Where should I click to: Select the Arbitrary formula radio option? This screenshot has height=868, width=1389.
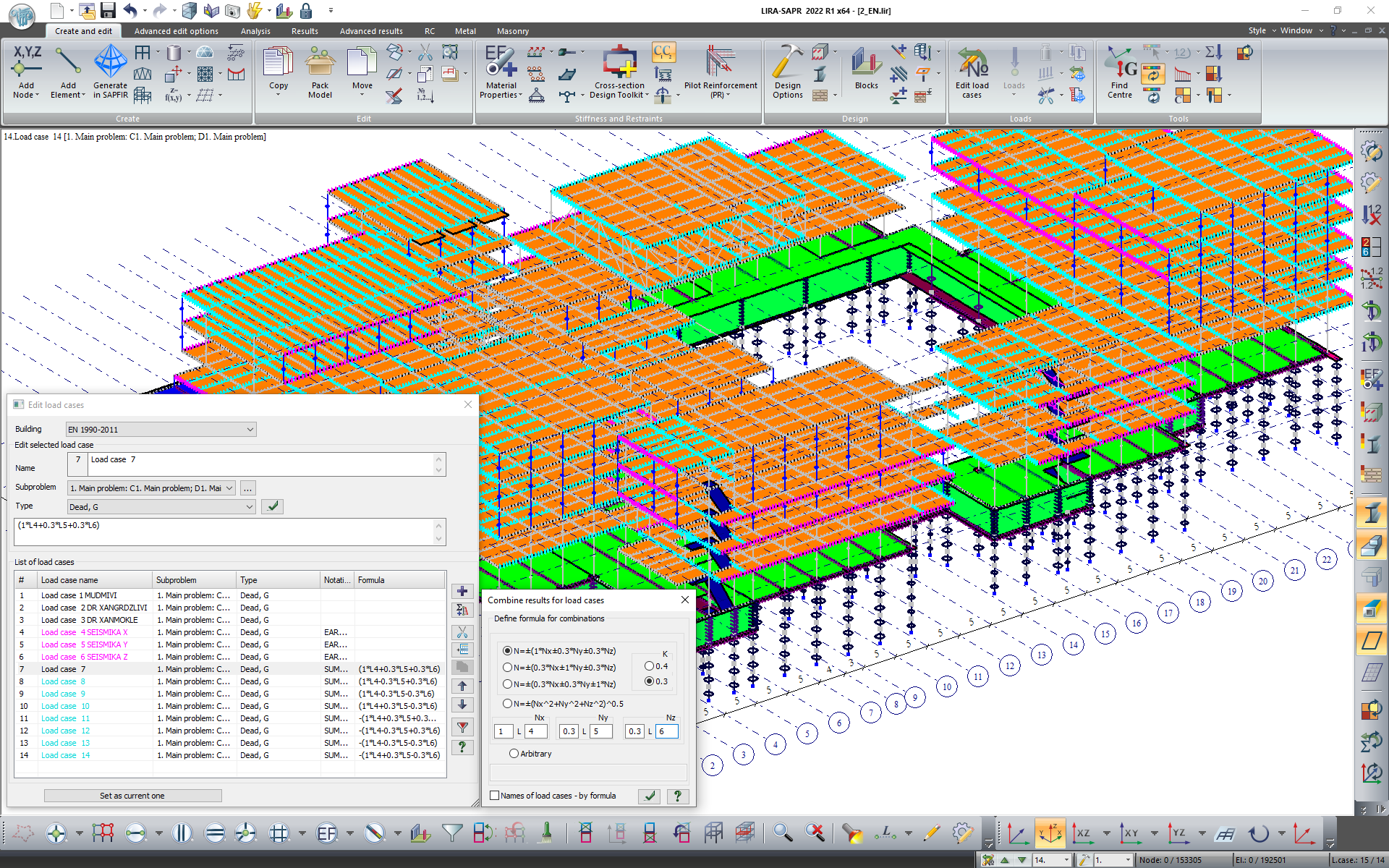tap(514, 754)
